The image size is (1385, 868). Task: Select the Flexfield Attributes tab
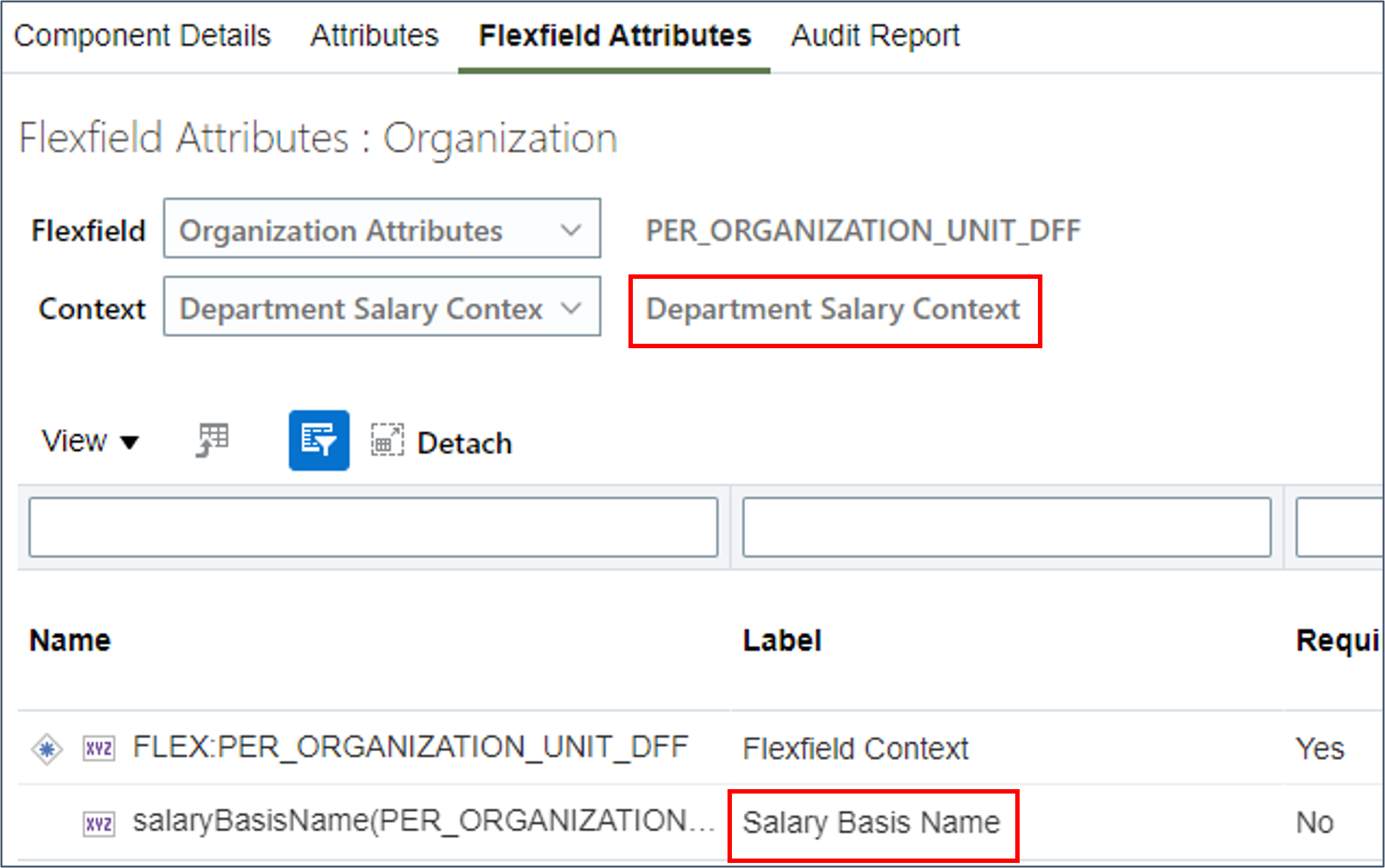[x=615, y=35]
